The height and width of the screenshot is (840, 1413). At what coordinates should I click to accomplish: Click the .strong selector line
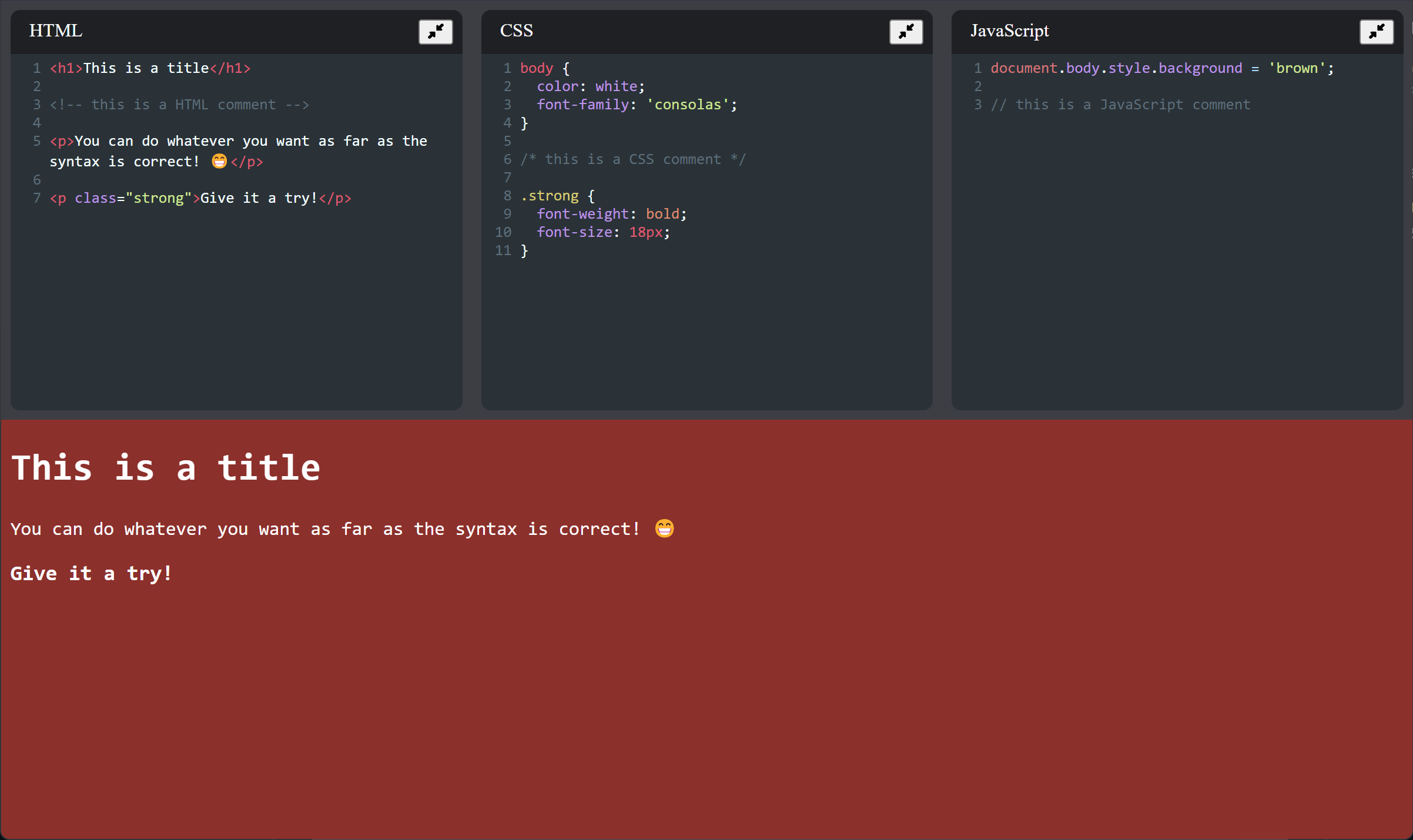pyautogui.click(x=557, y=196)
